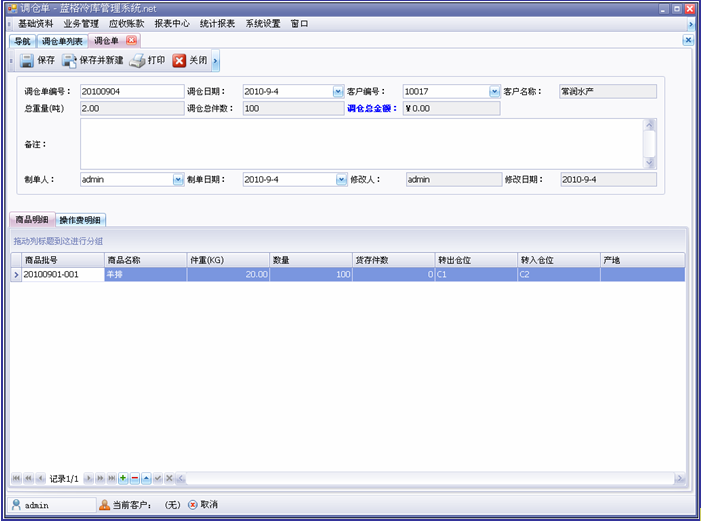The image size is (701, 521).
Task: Click the grid horizontal scrollbar right arrow
Action: tap(680, 479)
